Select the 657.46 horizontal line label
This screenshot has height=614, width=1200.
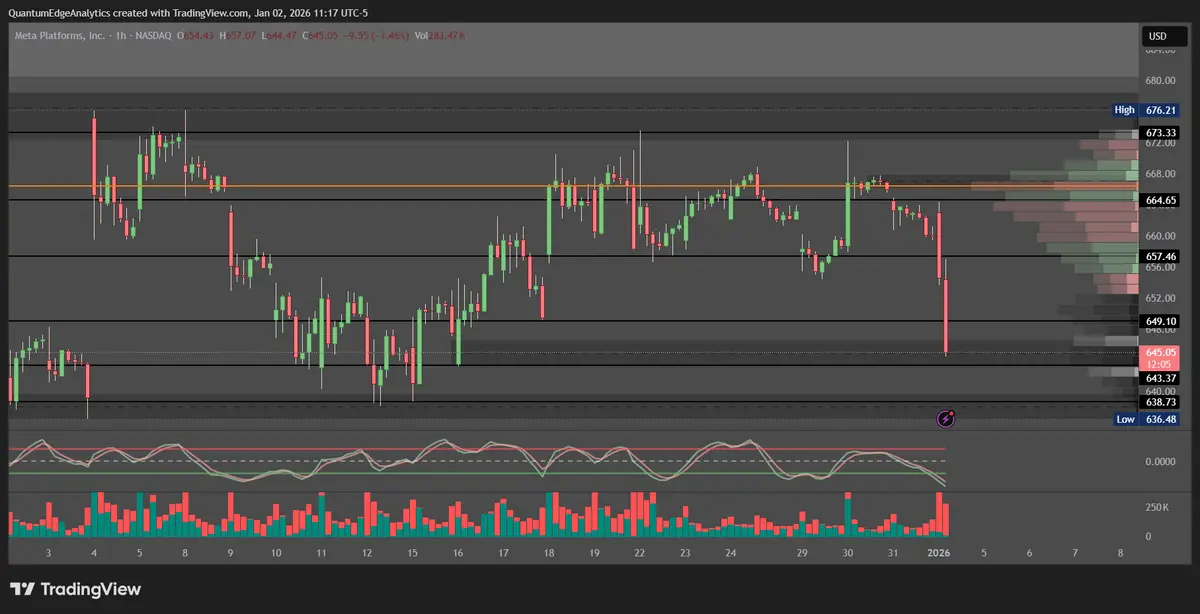(1160, 257)
